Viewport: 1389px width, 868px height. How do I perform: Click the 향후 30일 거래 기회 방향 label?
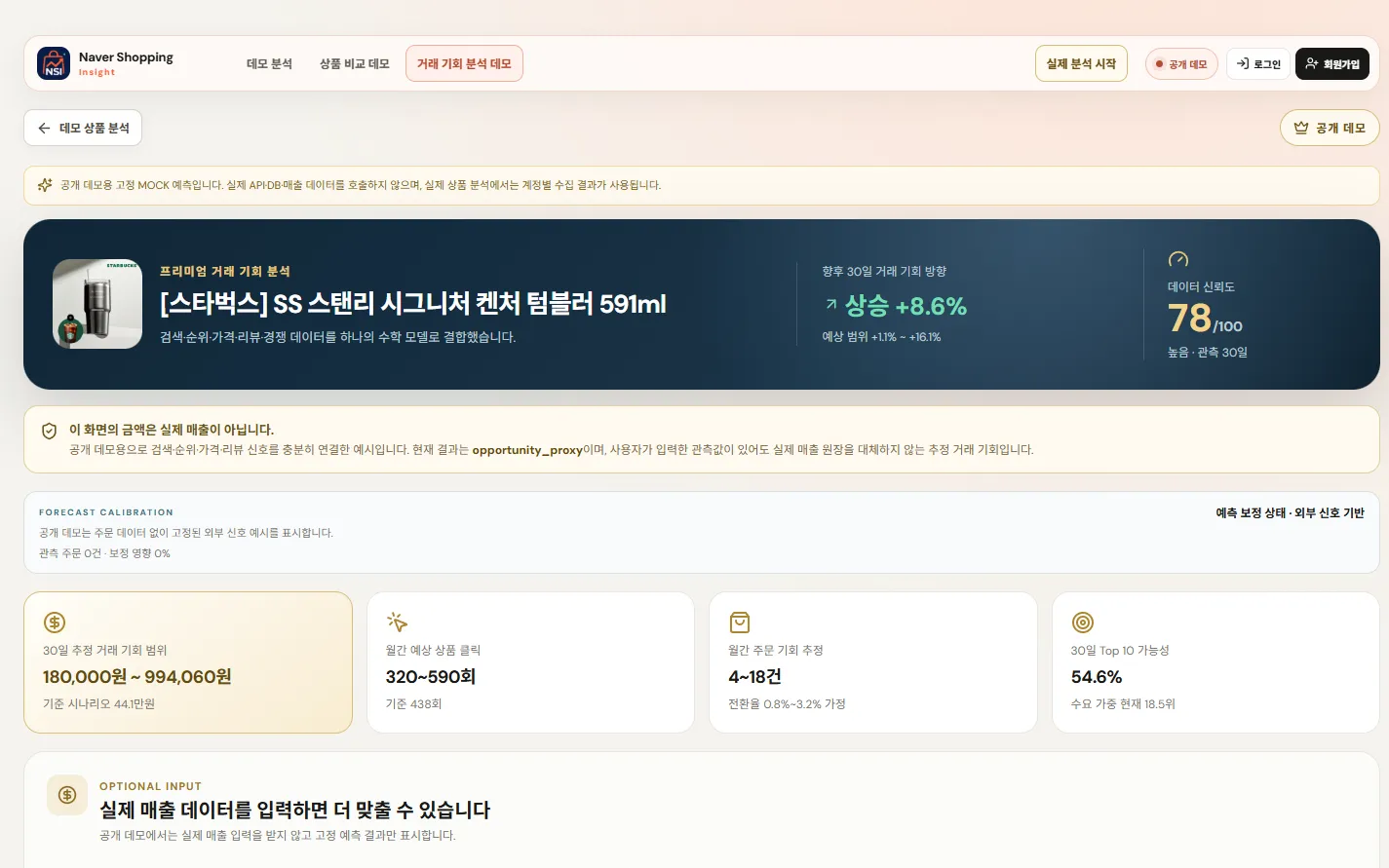(x=884, y=272)
